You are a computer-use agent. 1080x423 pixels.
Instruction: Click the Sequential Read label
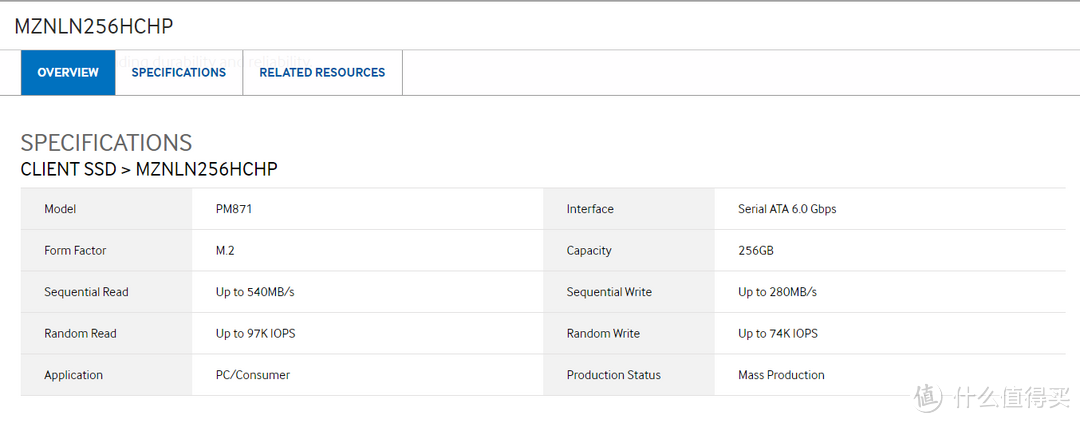[86, 292]
